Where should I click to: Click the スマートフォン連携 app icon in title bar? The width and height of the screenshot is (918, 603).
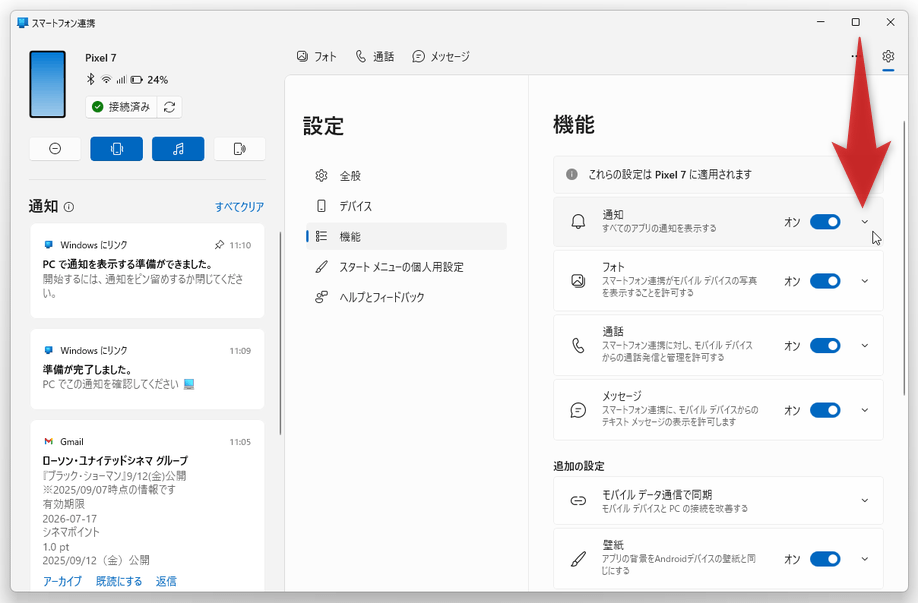coord(23,23)
